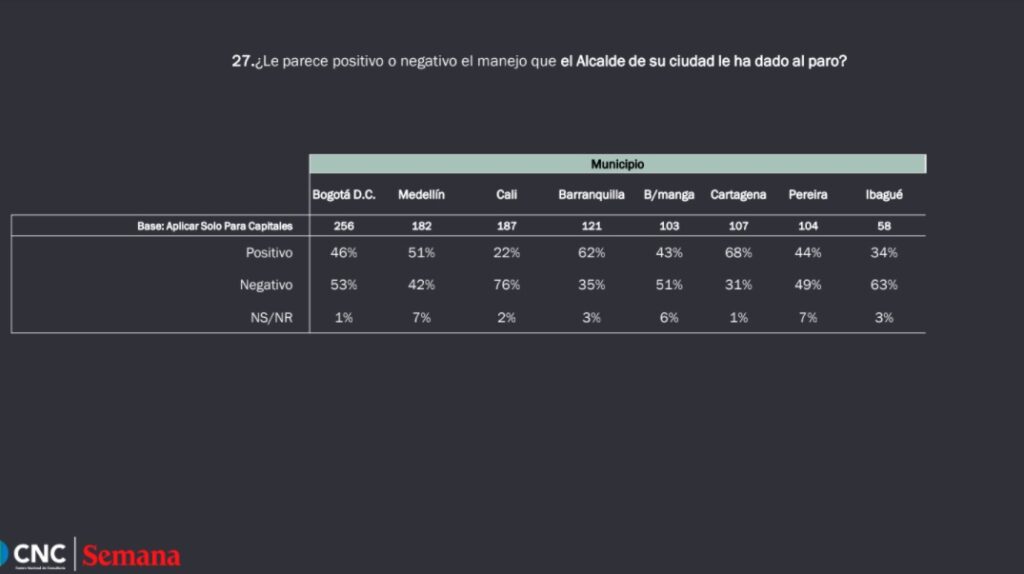Click Cartagena's 68% Positivo value
The image size is (1024, 574).
[x=738, y=253]
